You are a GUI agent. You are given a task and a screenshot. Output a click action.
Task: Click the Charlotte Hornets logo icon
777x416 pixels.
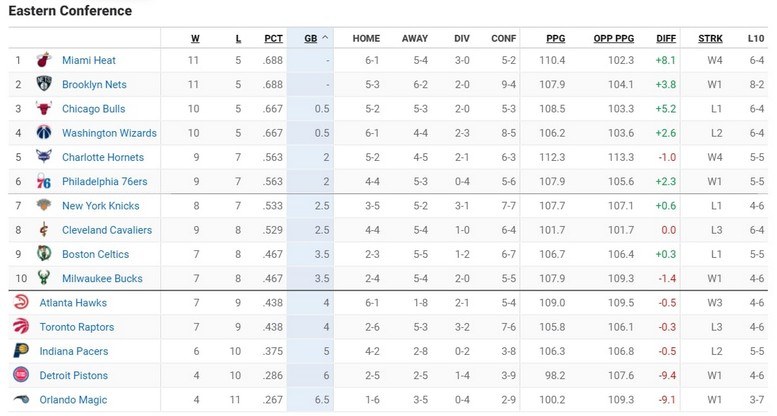[x=44, y=157]
